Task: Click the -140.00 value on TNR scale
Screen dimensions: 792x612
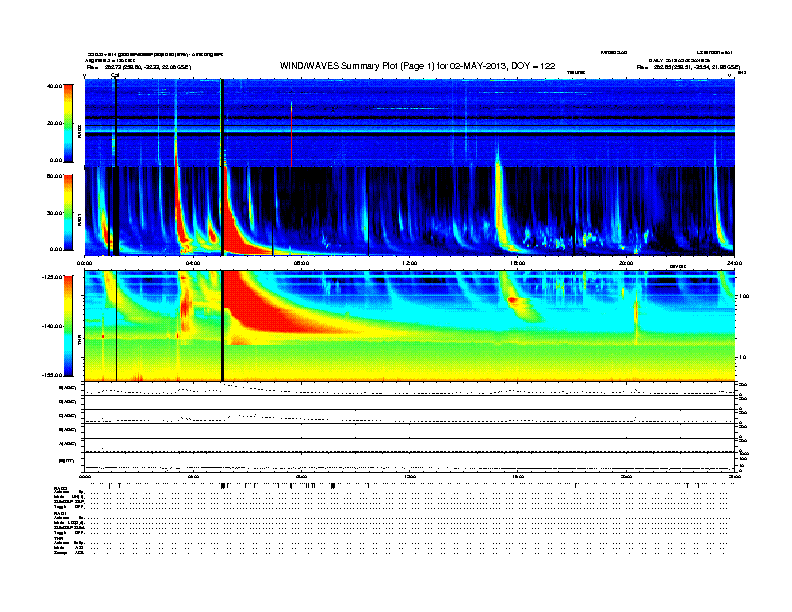Action: [x=52, y=326]
